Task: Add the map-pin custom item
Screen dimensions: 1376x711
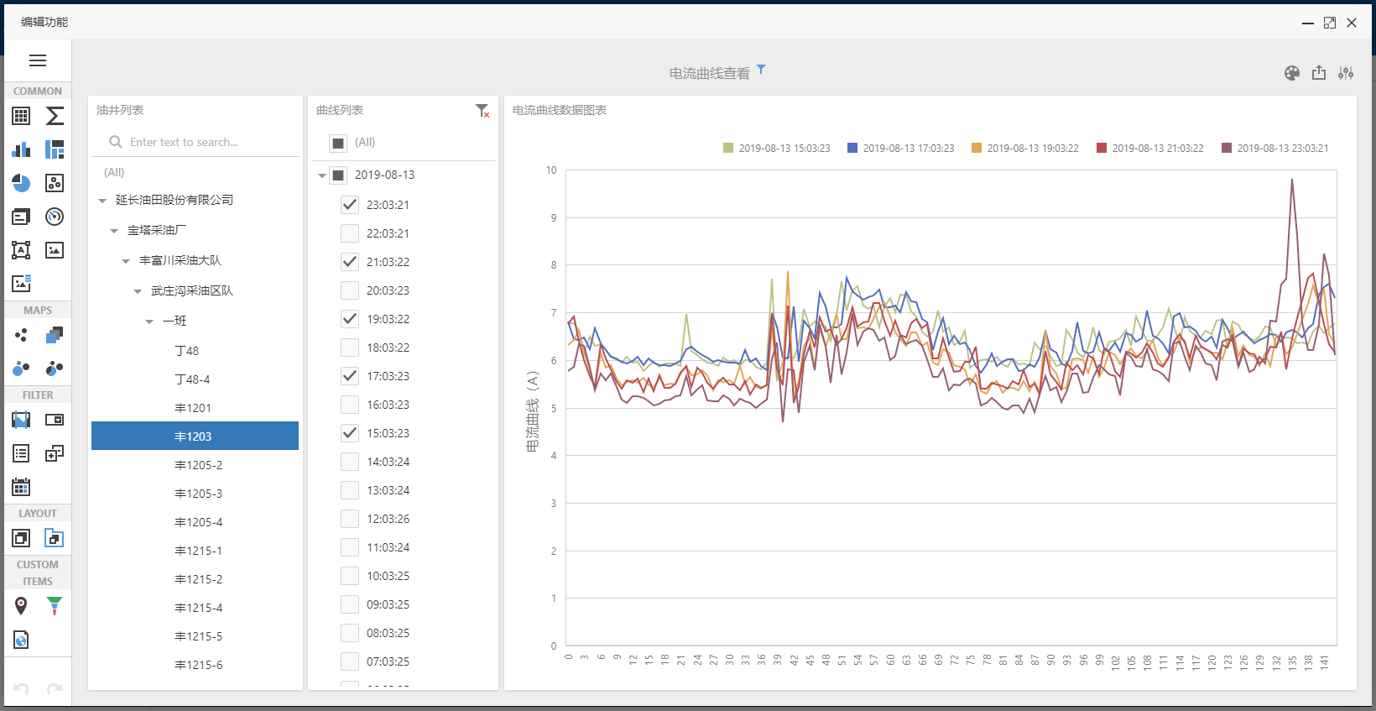Action: [x=21, y=606]
